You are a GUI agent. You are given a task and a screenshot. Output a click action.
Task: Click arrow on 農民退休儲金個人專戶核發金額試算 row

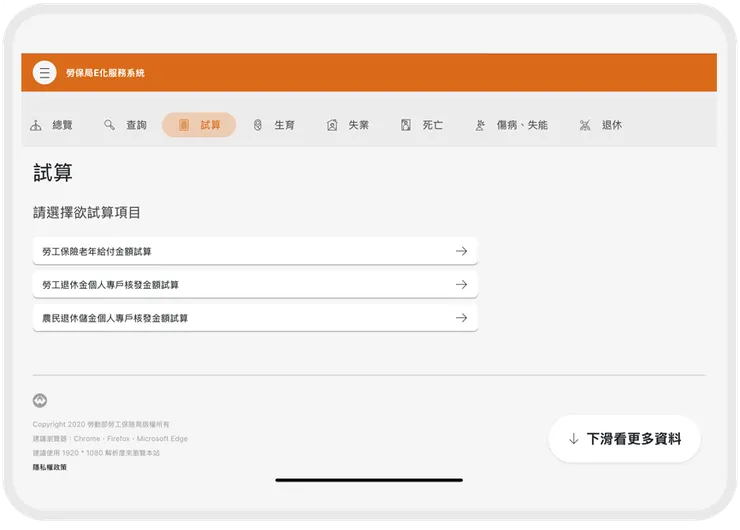point(462,318)
